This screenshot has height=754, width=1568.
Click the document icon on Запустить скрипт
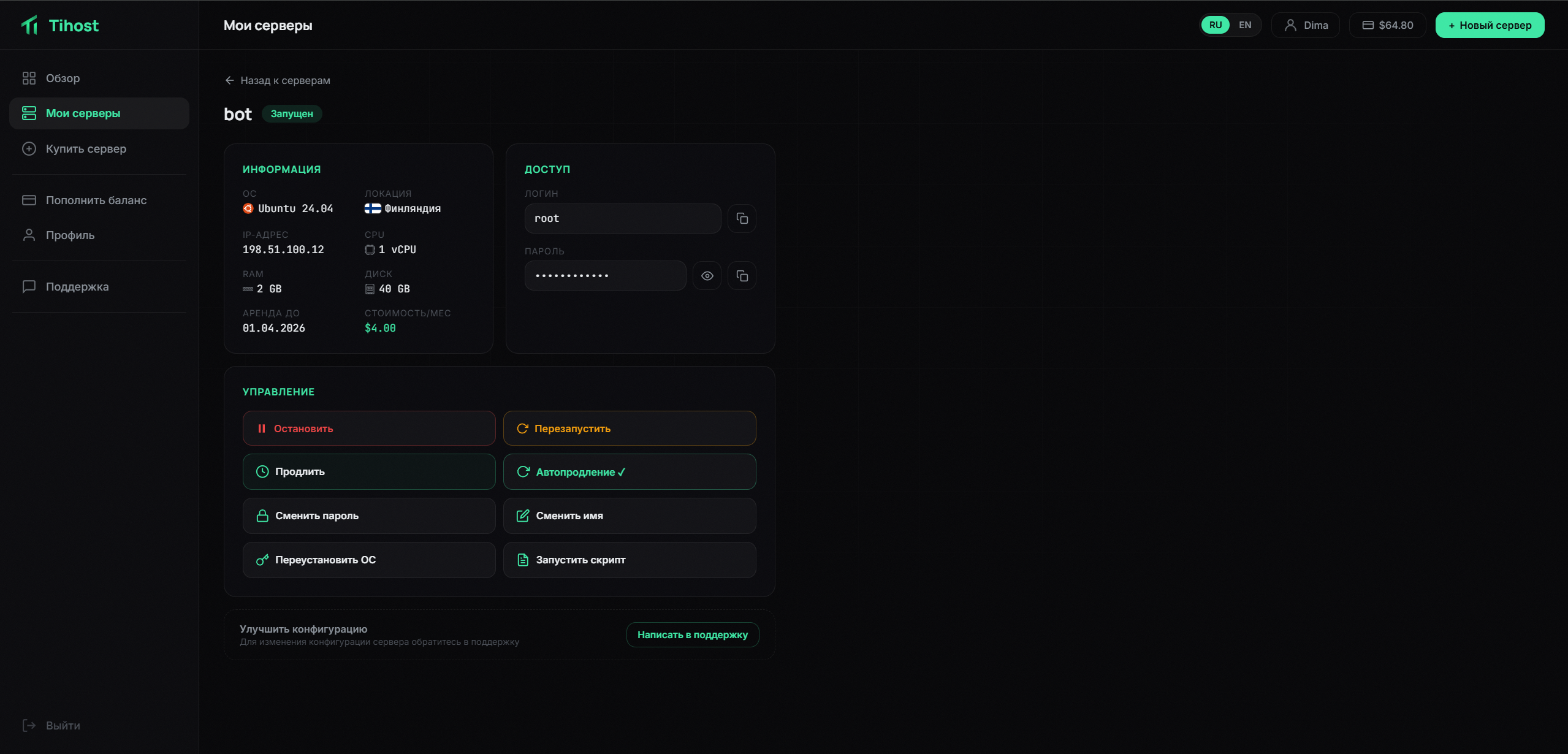523,560
